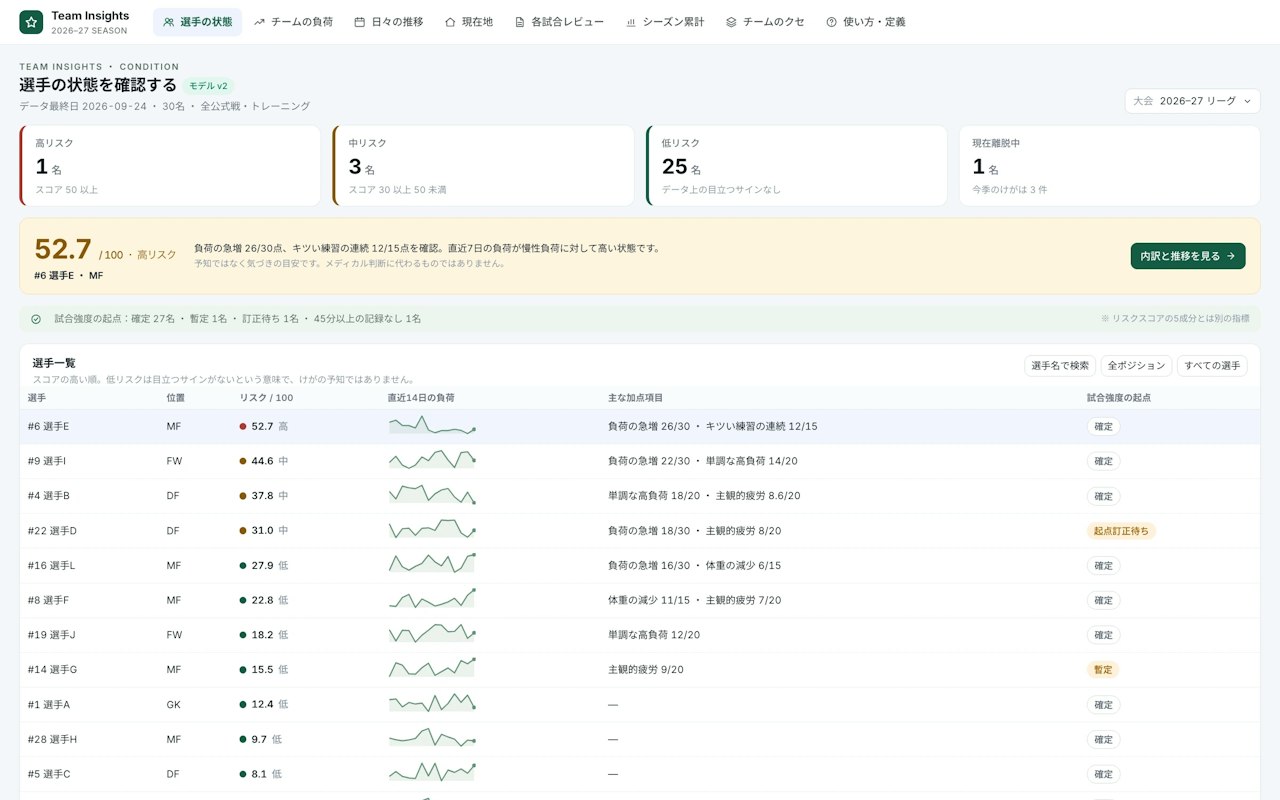Click the calendar icon for 日々の推移
Screen dimensions: 1280x800
click(x=359, y=22)
